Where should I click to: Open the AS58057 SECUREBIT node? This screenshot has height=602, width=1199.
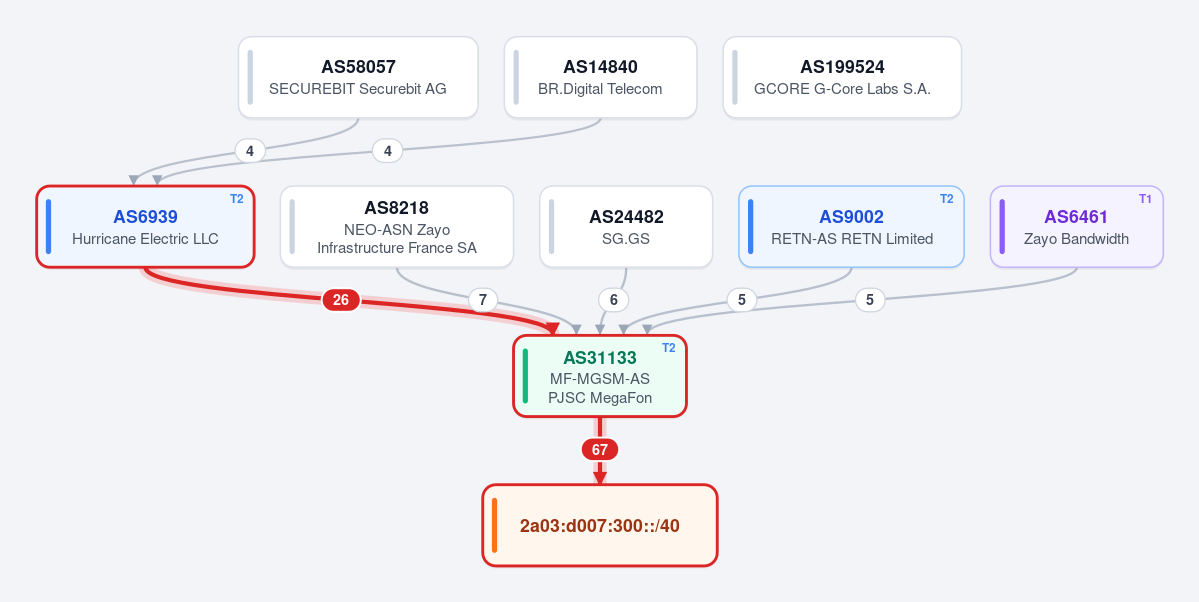(x=358, y=77)
